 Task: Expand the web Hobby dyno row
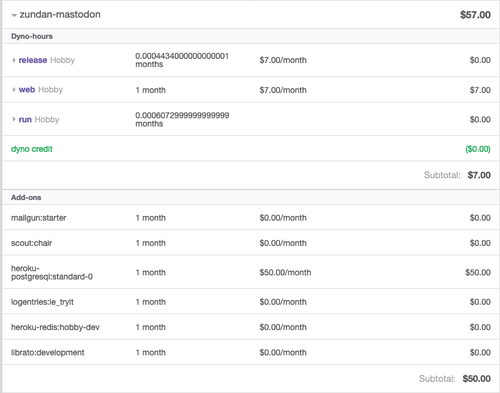14,90
